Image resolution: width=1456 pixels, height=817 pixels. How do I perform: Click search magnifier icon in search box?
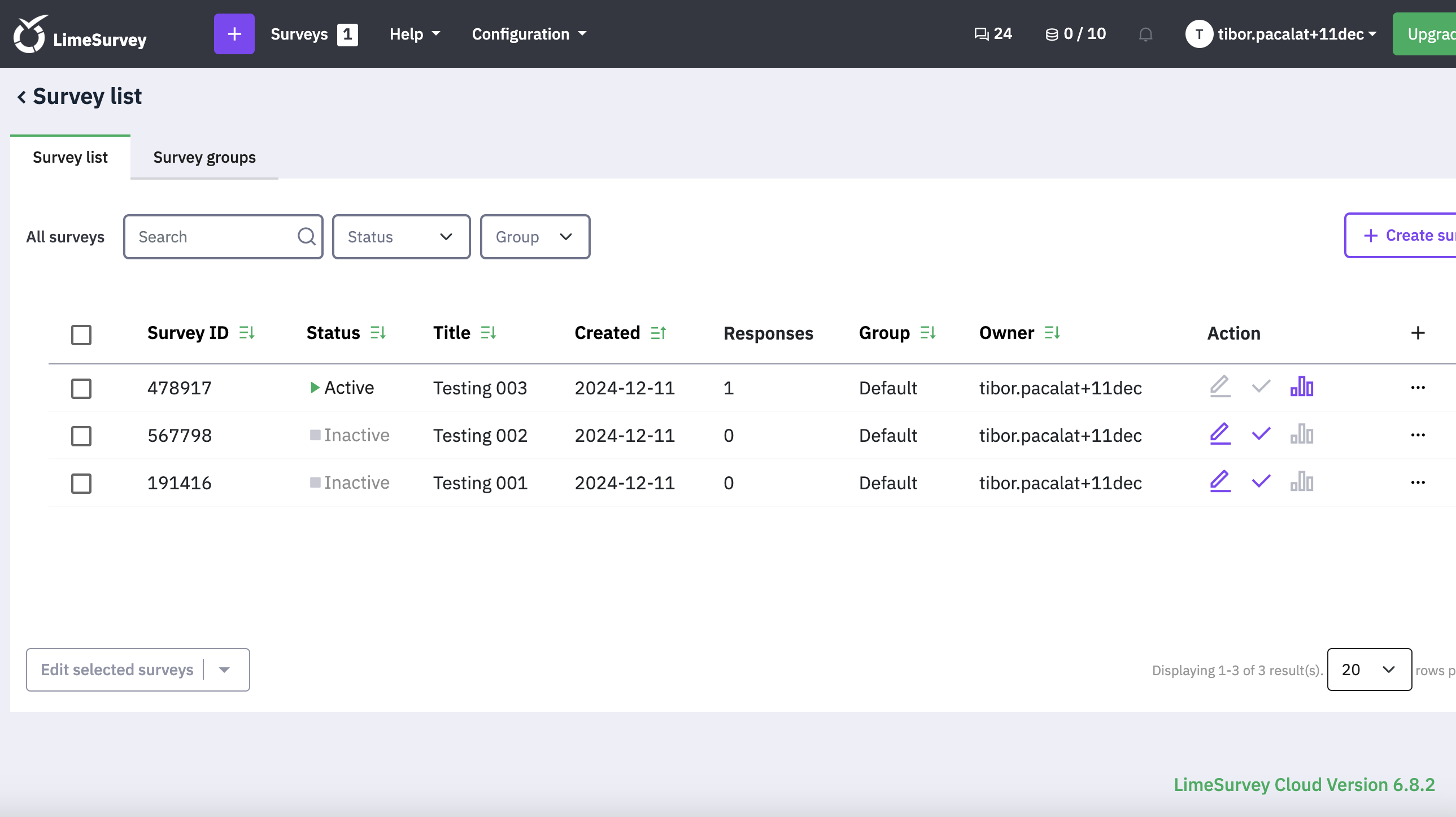(x=306, y=236)
